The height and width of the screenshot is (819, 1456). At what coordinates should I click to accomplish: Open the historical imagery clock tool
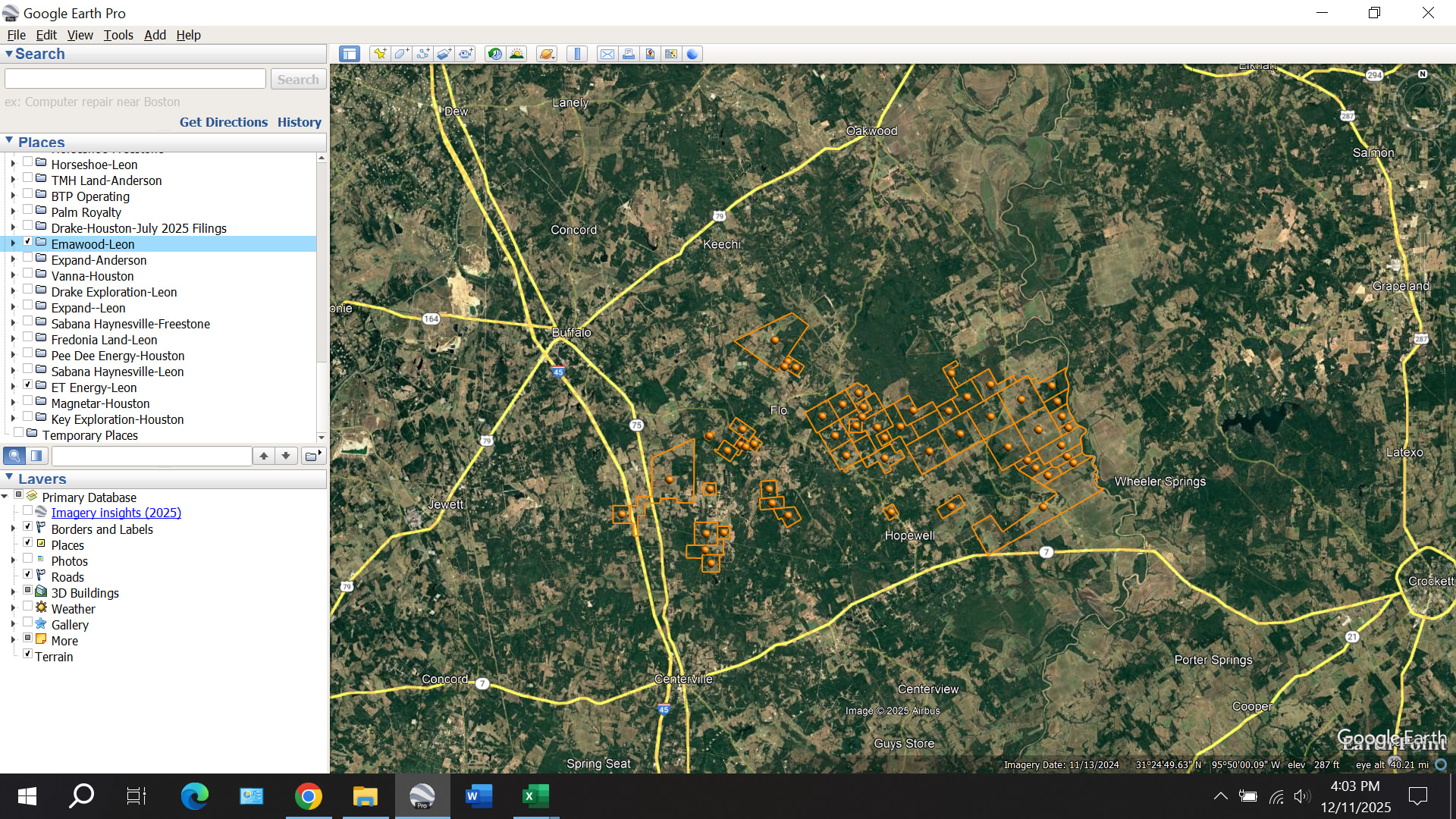tap(494, 54)
